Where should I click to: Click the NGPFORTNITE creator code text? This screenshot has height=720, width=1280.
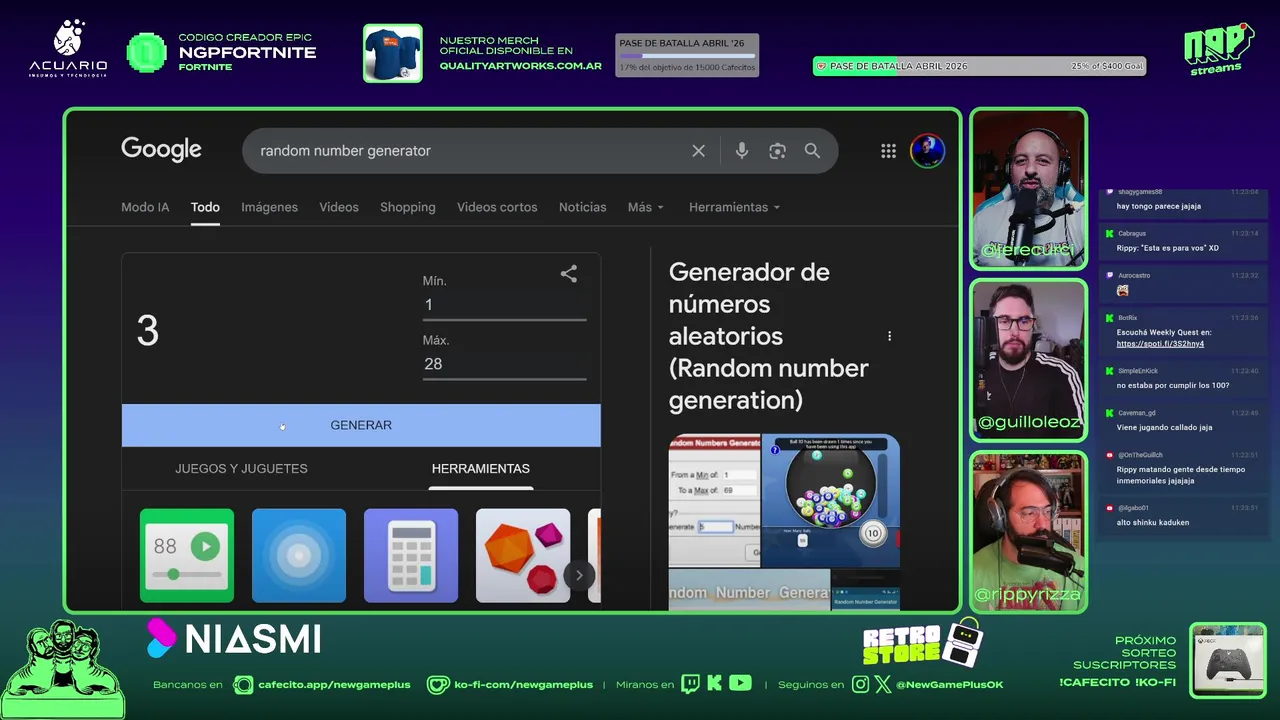point(247,52)
